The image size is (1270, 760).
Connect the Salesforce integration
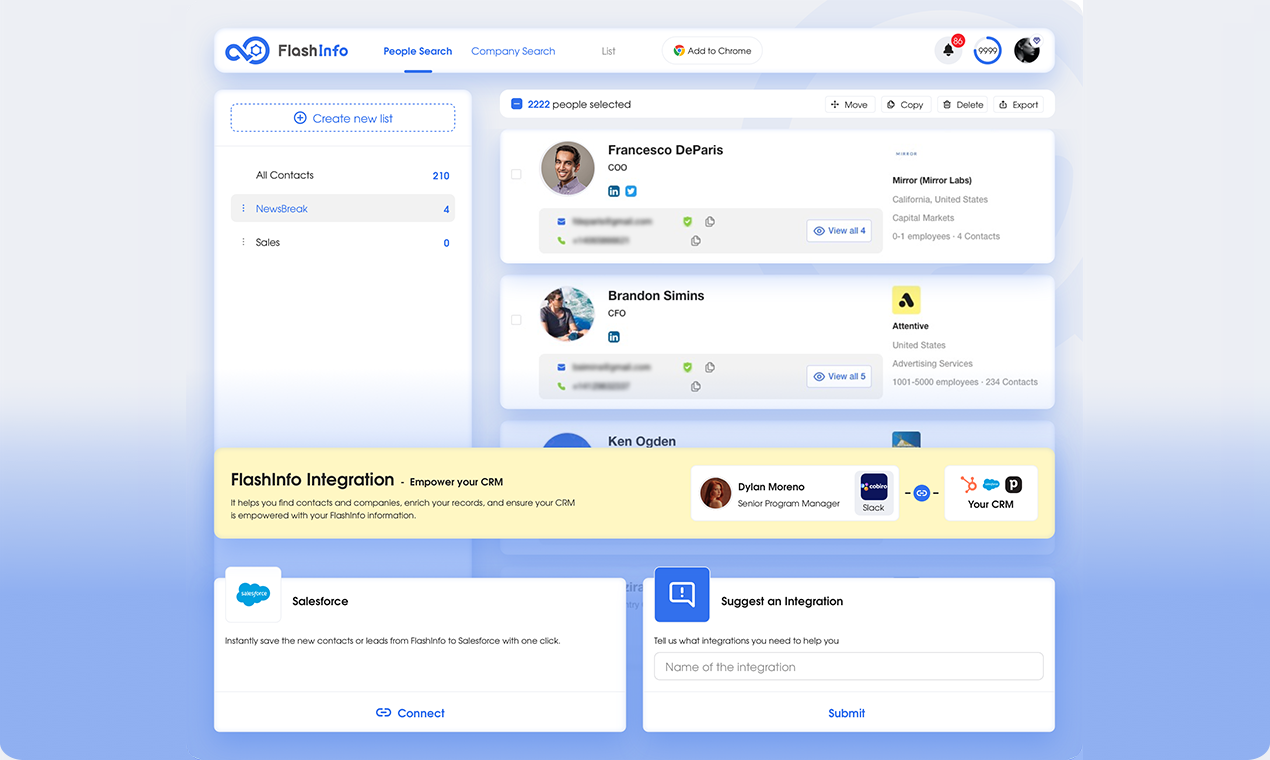410,713
